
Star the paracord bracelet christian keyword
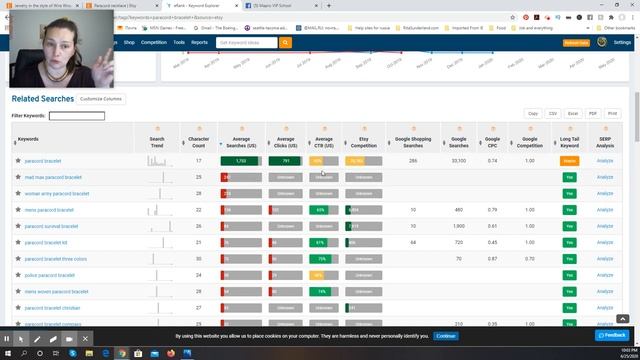pyautogui.click(x=18, y=307)
